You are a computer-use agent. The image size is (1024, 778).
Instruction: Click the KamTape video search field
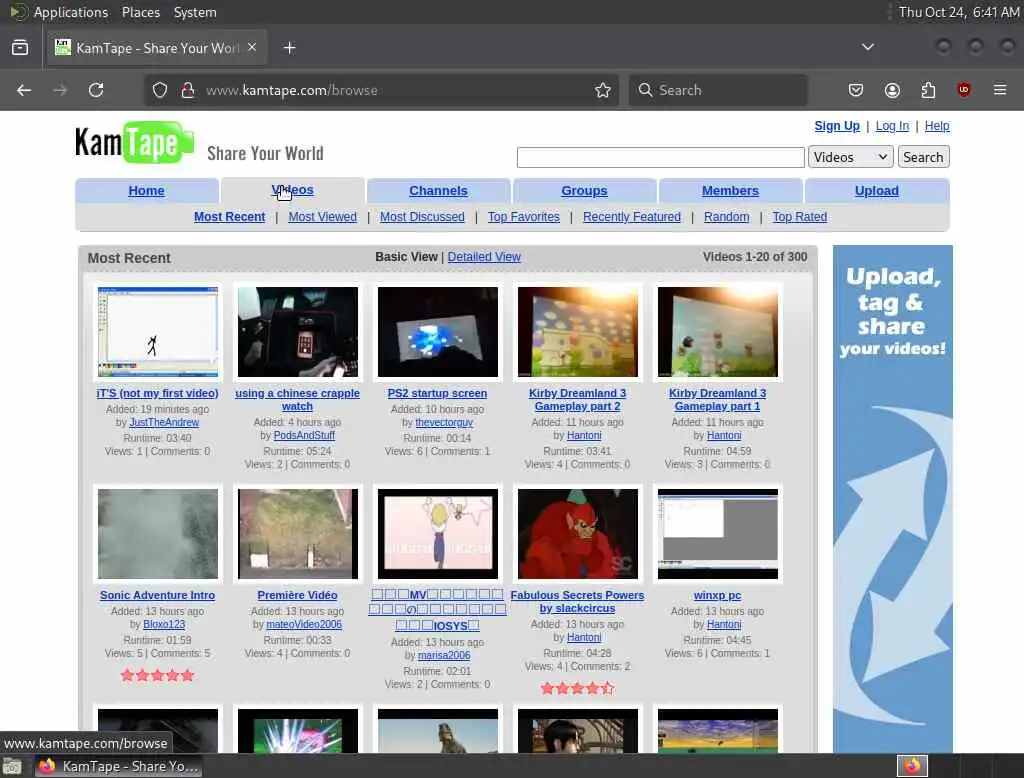[660, 157]
